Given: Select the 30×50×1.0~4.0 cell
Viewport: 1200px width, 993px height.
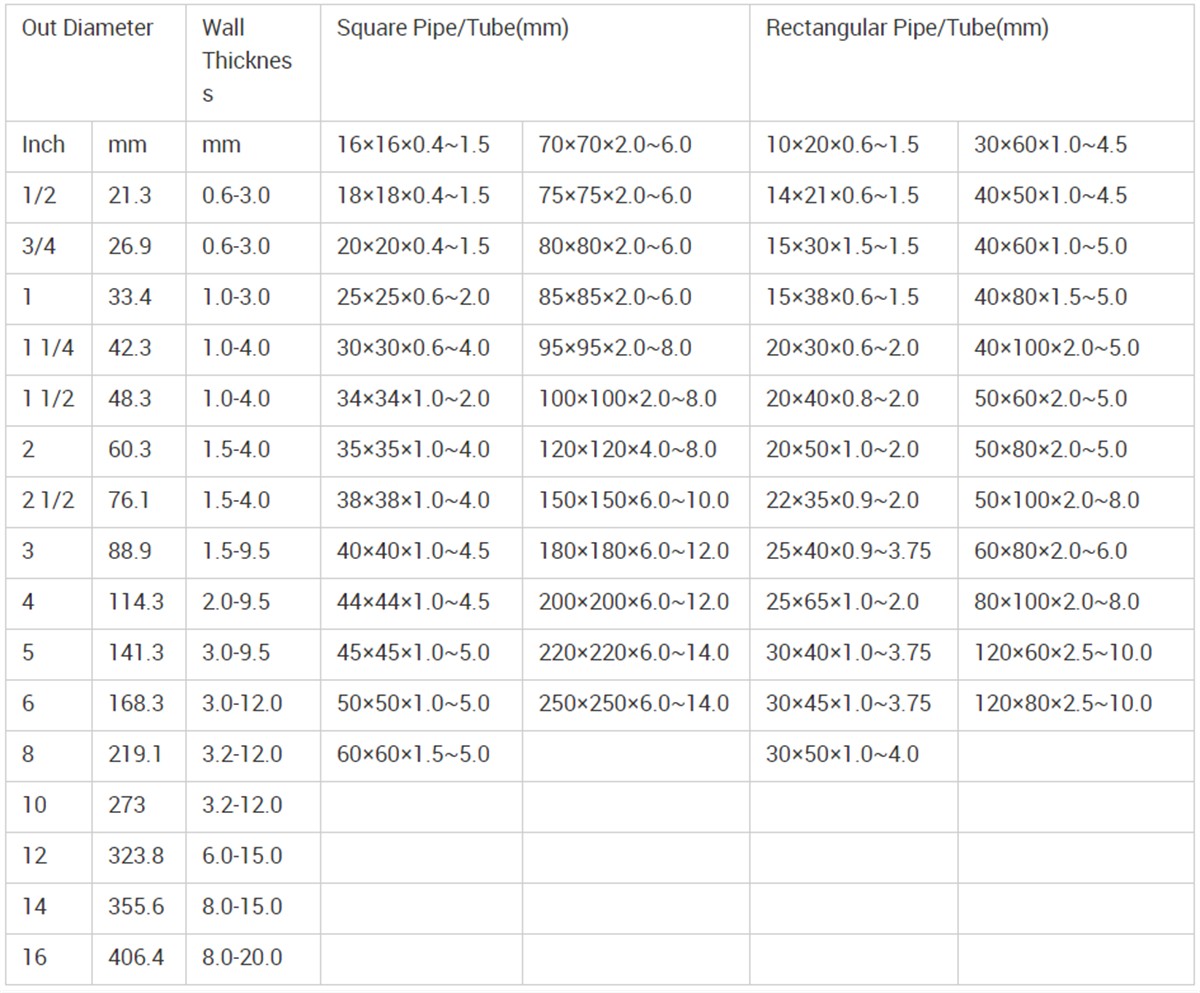Looking at the screenshot, I should click(842, 754).
